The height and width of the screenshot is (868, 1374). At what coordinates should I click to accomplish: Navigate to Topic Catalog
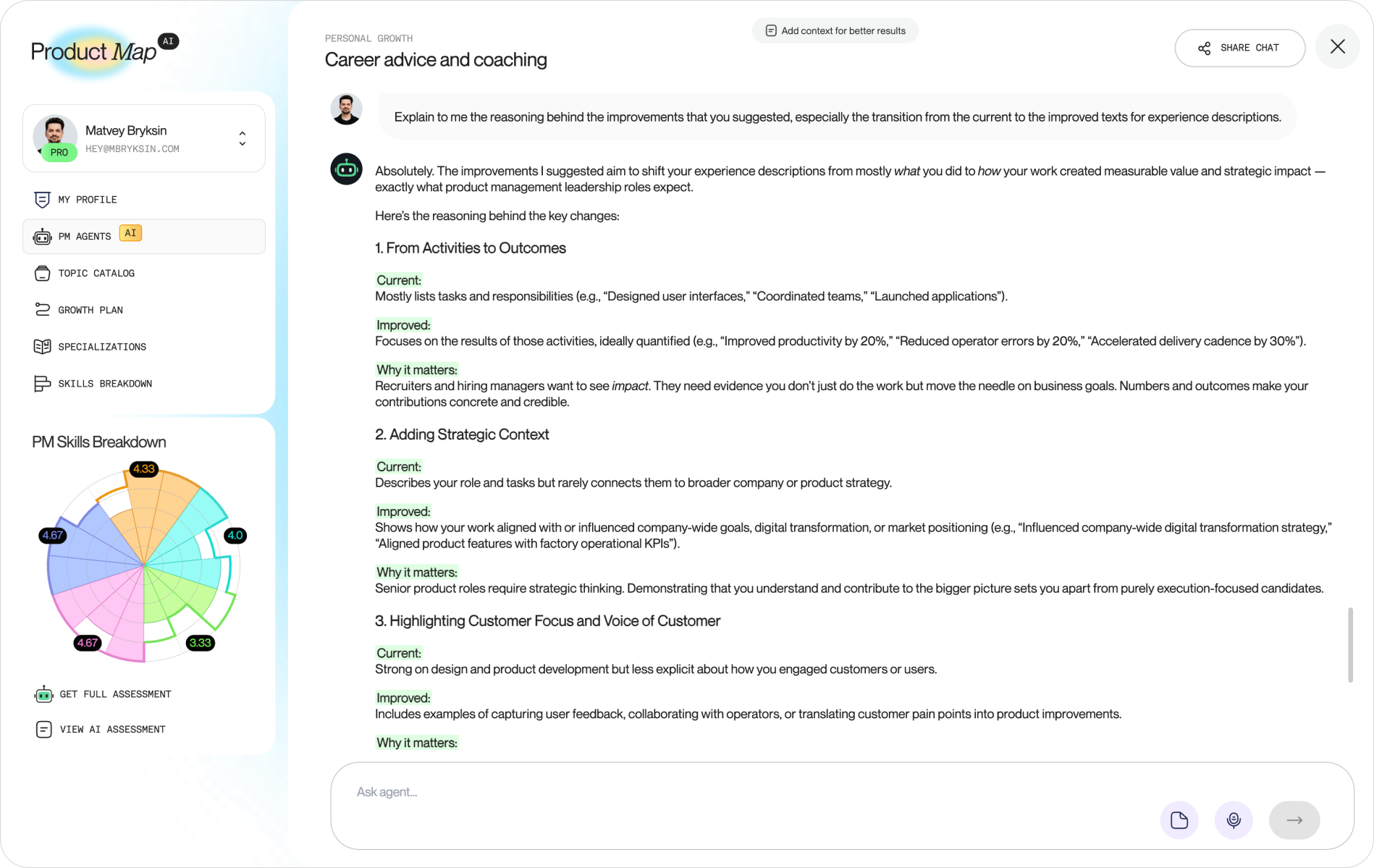[x=144, y=274]
